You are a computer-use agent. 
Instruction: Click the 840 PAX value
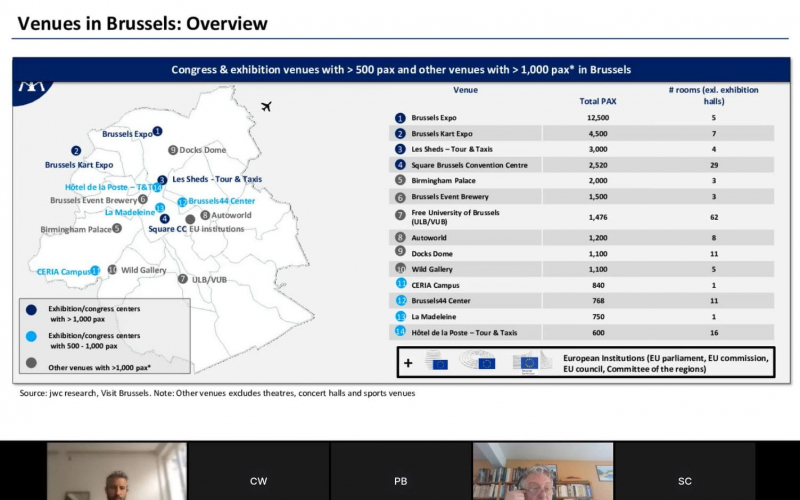598,285
